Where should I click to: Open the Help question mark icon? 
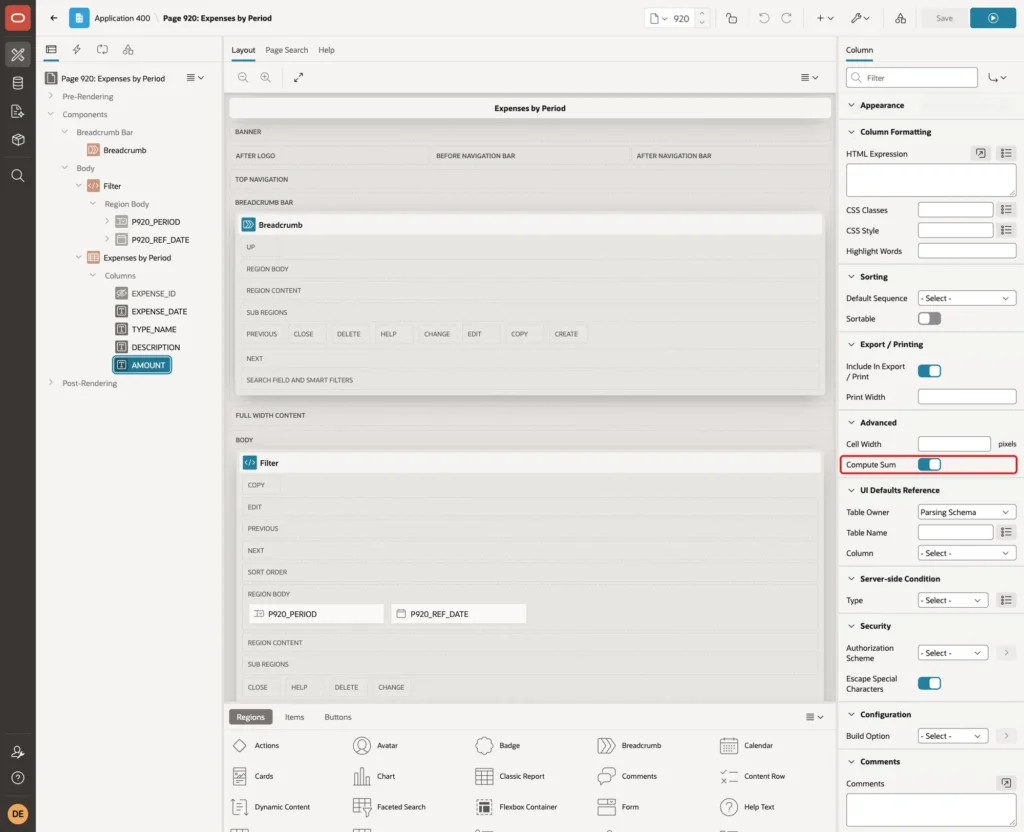click(18, 778)
